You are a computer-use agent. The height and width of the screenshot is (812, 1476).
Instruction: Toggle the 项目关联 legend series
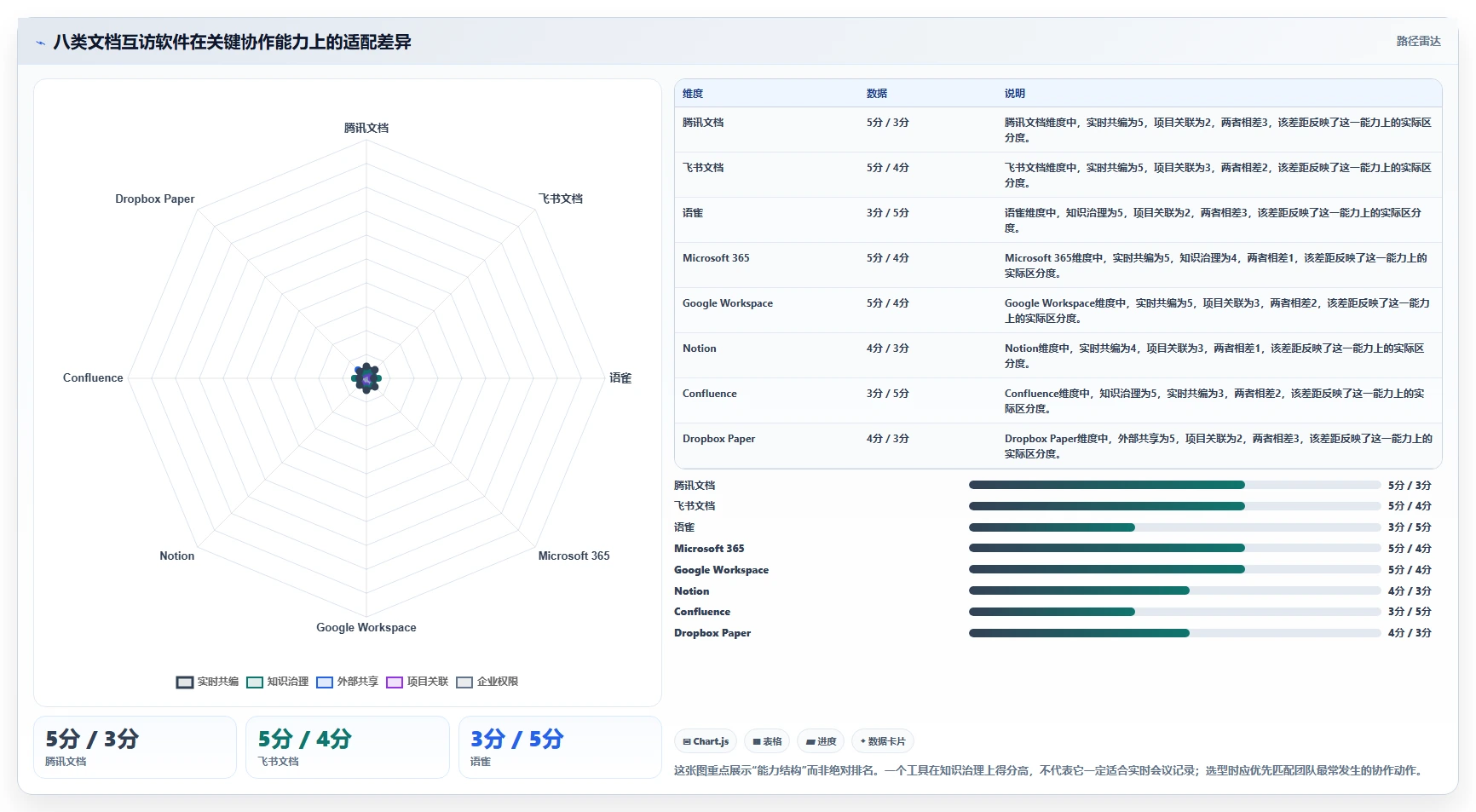click(x=418, y=682)
